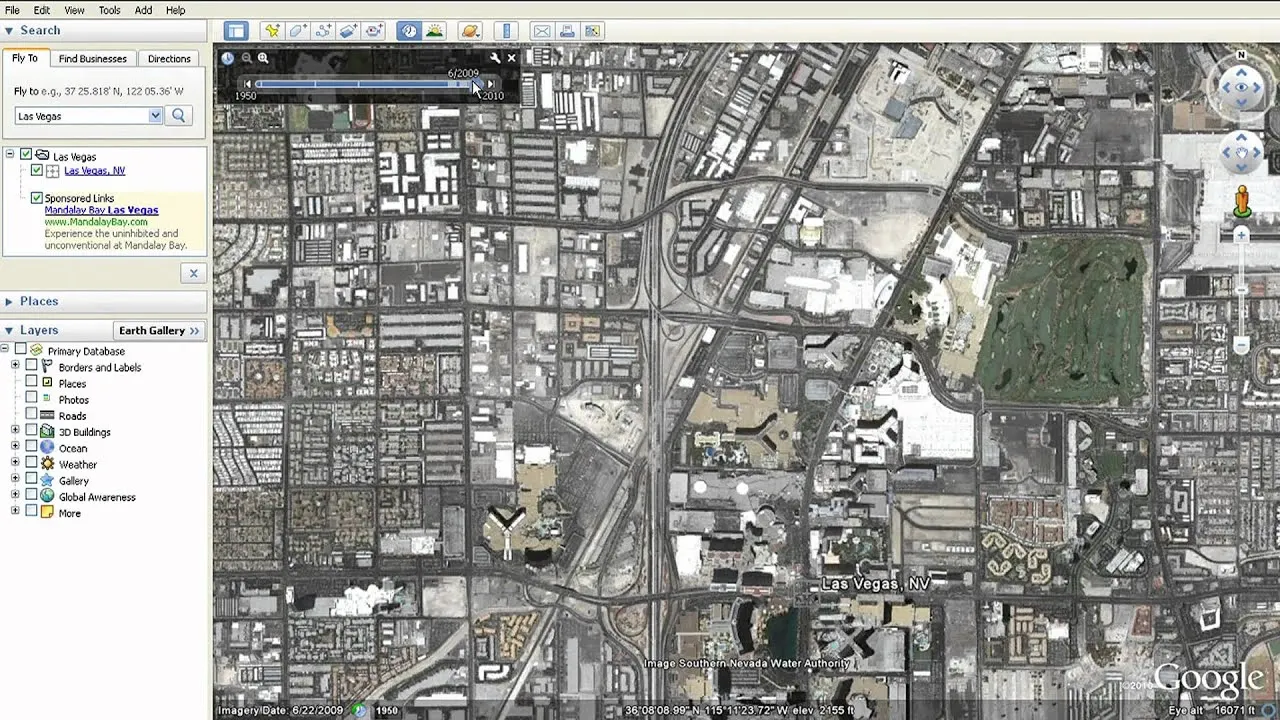This screenshot has width=1280, height=720.
Task: Open the Fly To search history dropdown
Action: click(155, 116)
